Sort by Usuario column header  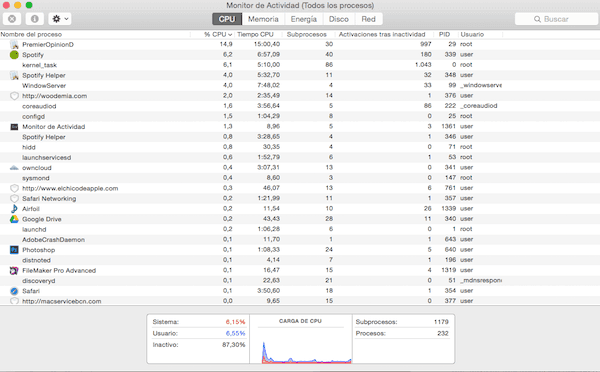(x=472, y=34)
